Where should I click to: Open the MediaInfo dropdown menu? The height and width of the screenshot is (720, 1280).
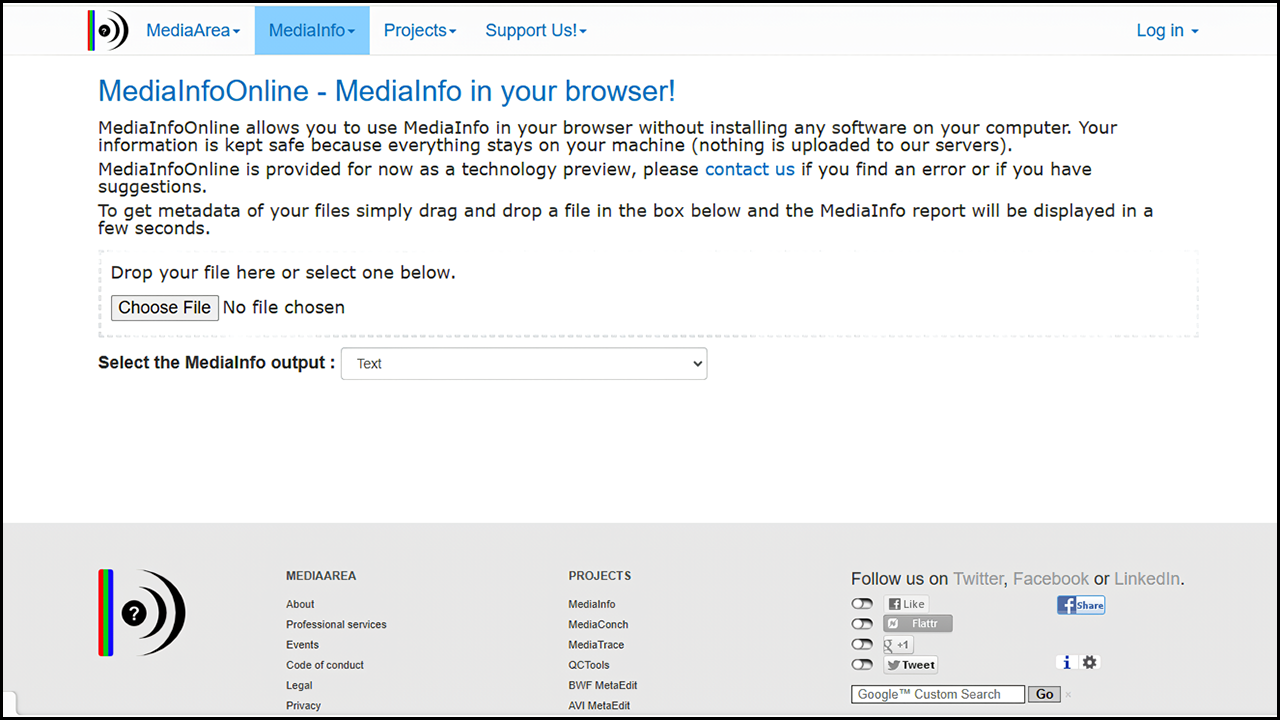tap(312, 30)
